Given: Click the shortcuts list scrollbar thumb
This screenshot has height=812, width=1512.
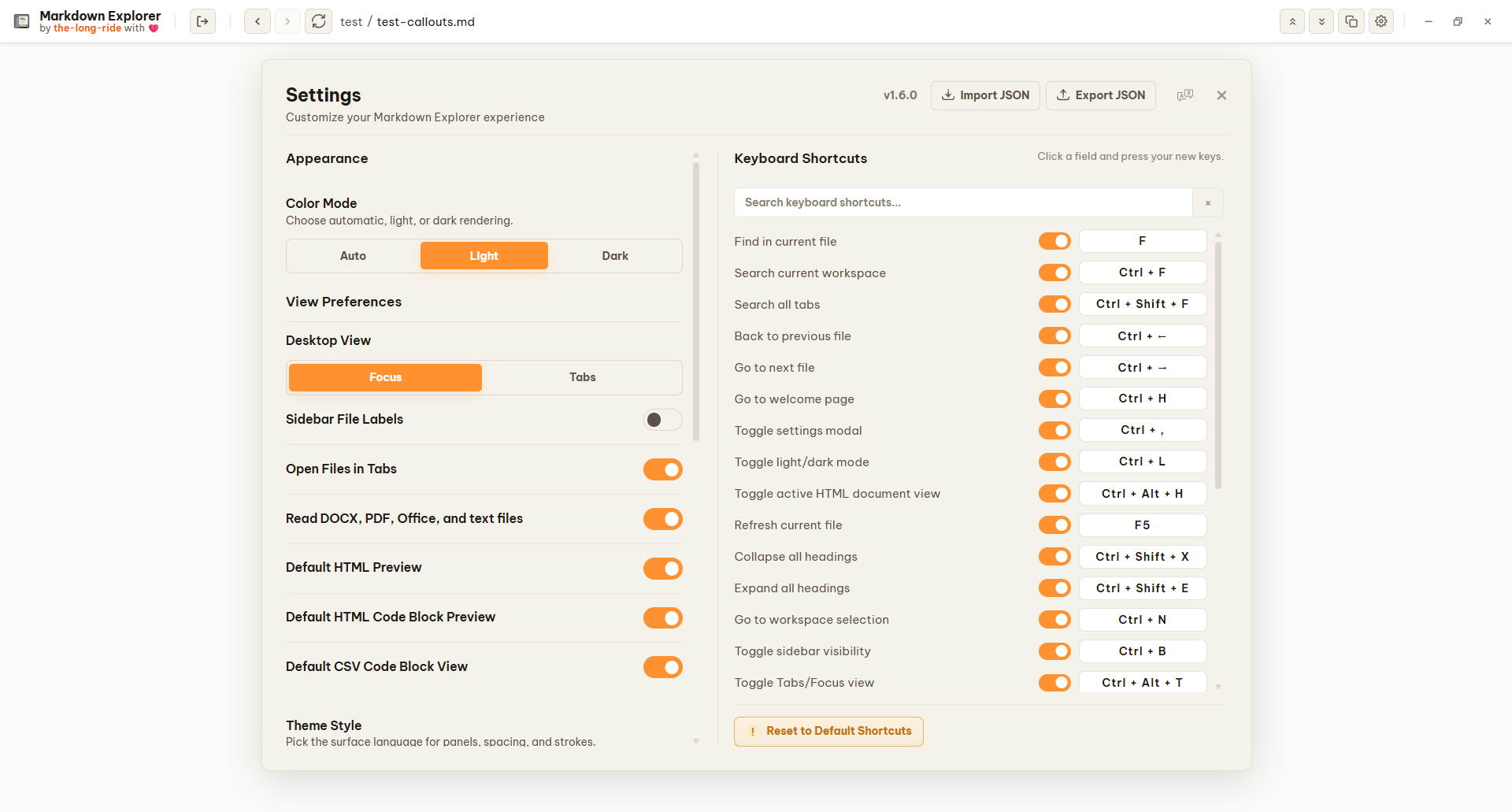Looking at the screenshot, I should [x=1218, y=365].
